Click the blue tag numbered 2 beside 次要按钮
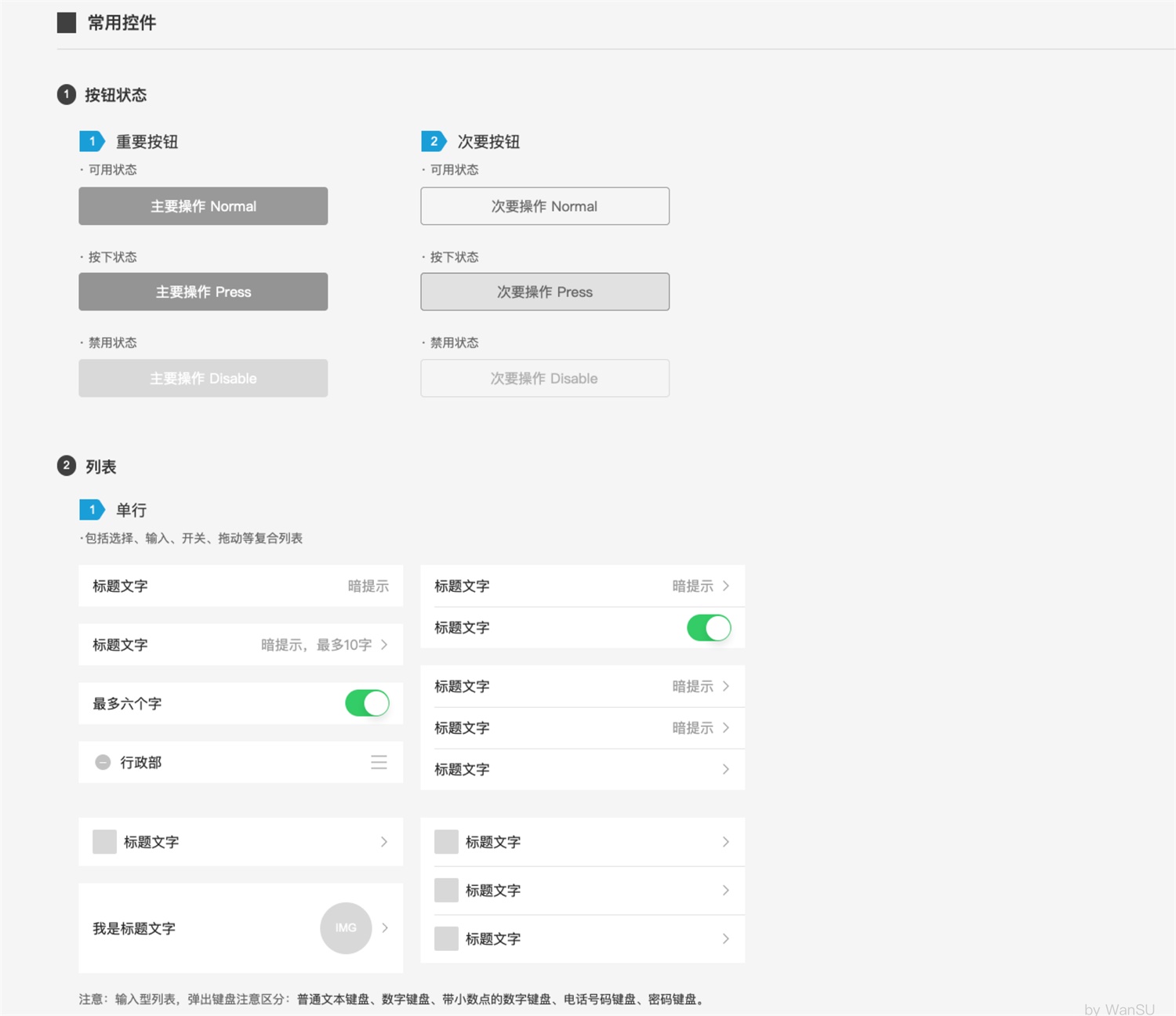 [434, 141]
